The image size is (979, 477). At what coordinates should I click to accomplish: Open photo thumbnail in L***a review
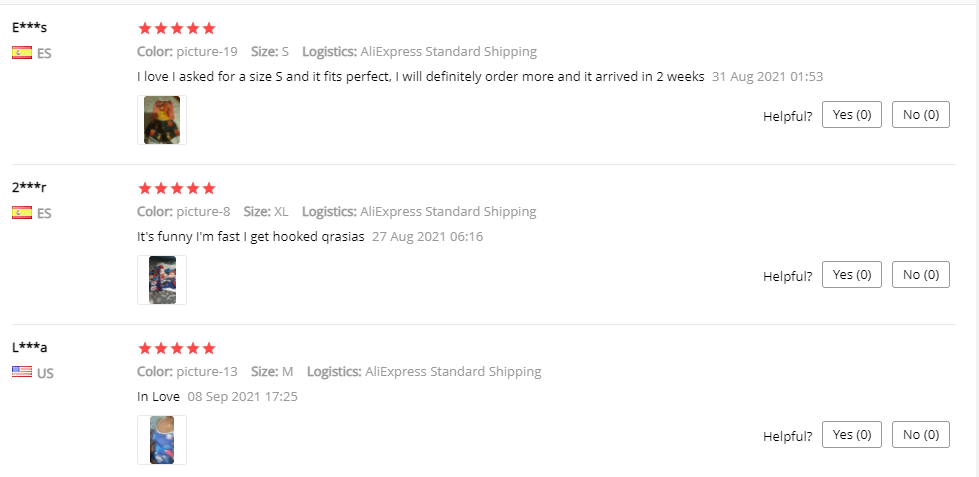(x=162, y=440)
